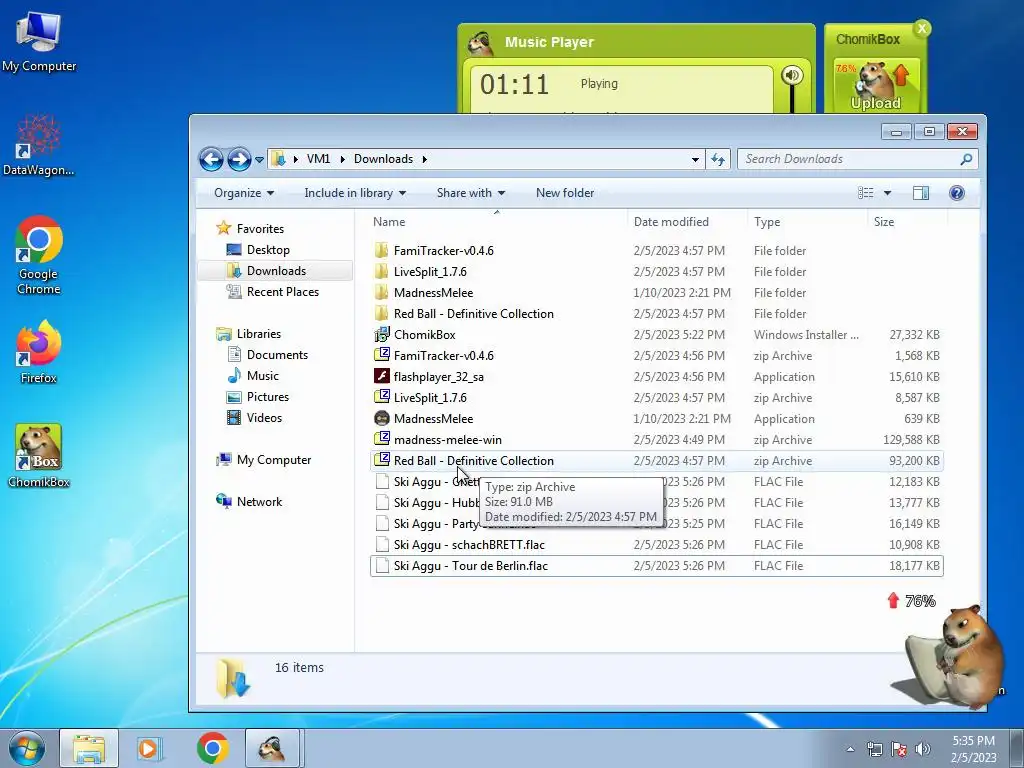Open the Firefox desktop shortcut
The width and height of the screenshot is (1024, 768).
pos(39,351)
